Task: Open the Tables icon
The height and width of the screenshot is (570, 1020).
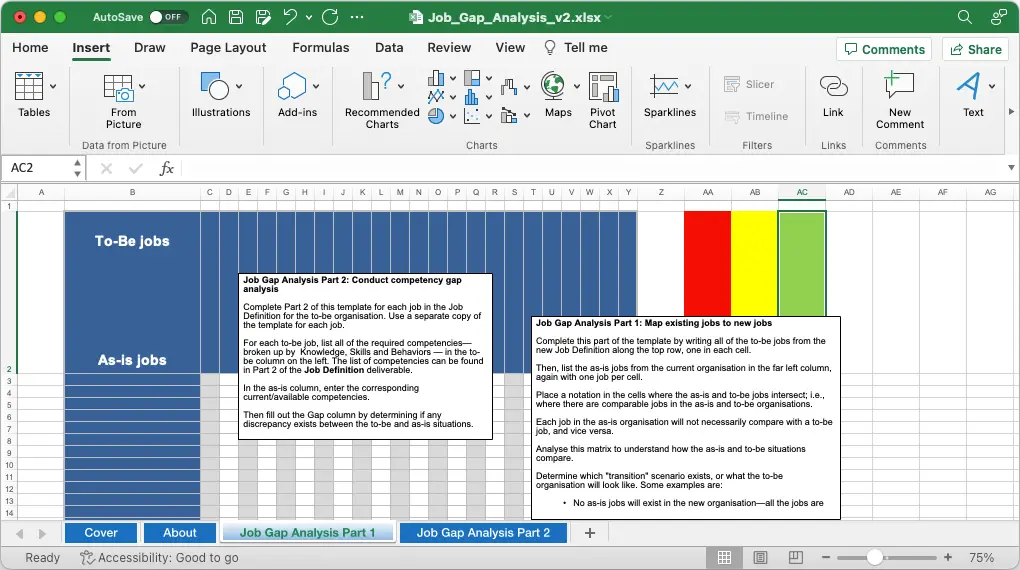Action: pyautogui.click(x=29, y=86)
